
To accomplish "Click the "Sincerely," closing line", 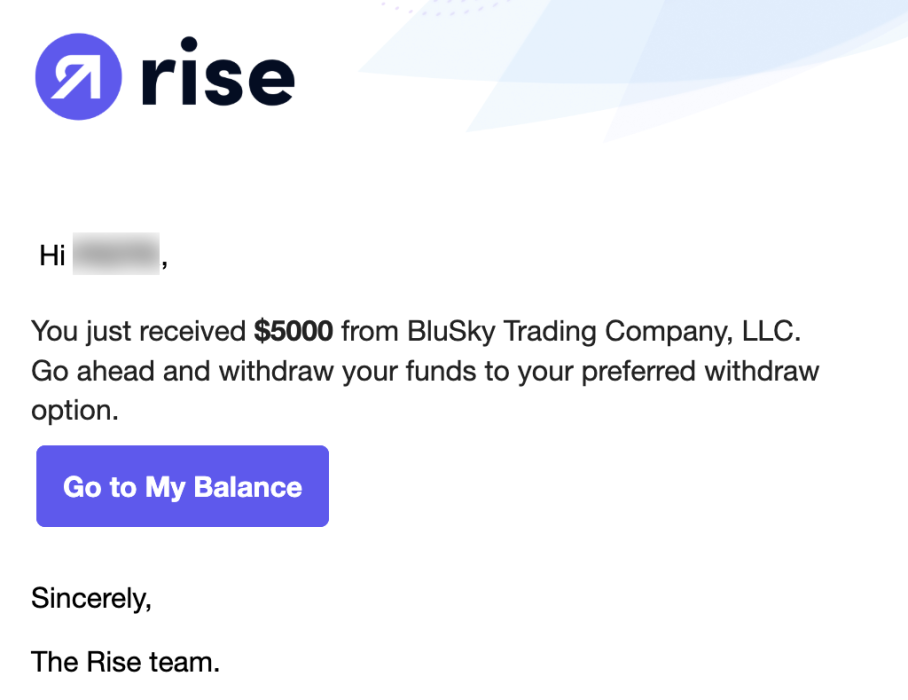I will [91, 598].
